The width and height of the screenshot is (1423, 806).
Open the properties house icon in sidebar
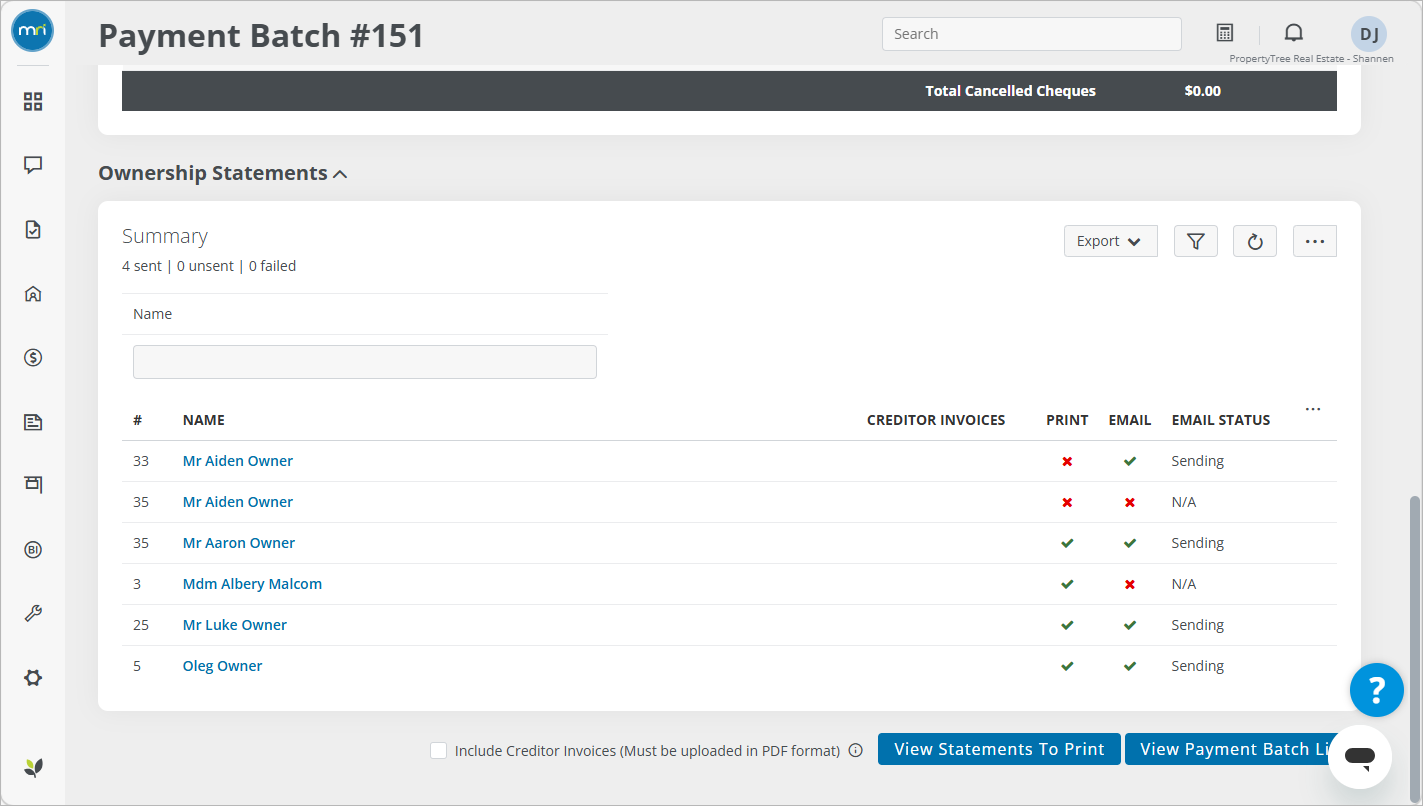tap(33, 293)
